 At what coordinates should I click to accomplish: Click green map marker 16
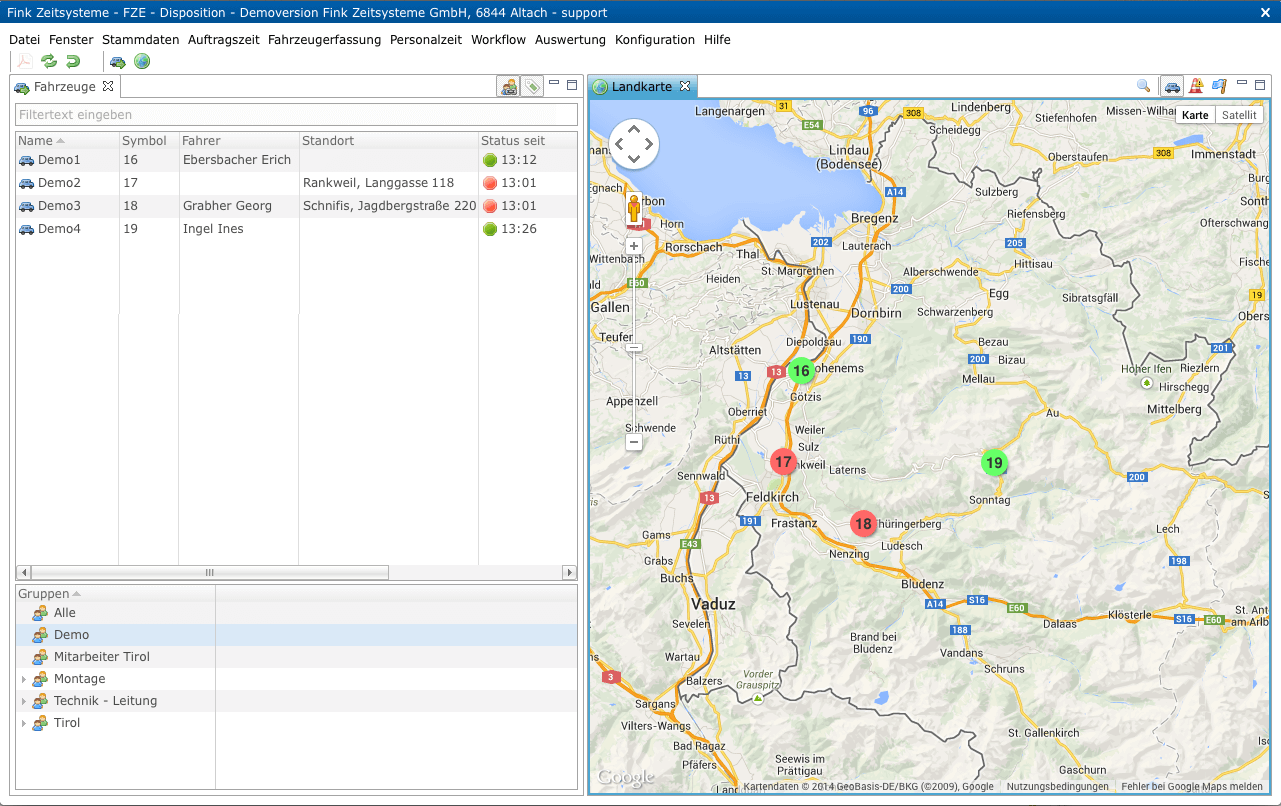[x=801, y=371]
